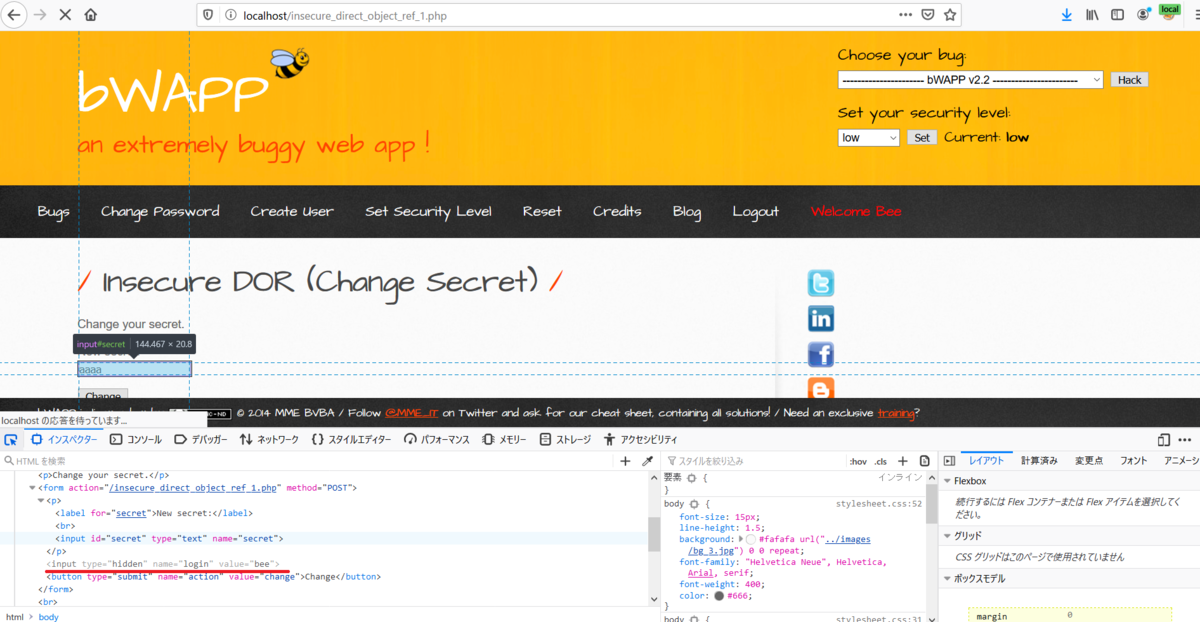1200x622 pixels.
Task: Select the 計算済み sidebar tab
Action: point(1039,461)
